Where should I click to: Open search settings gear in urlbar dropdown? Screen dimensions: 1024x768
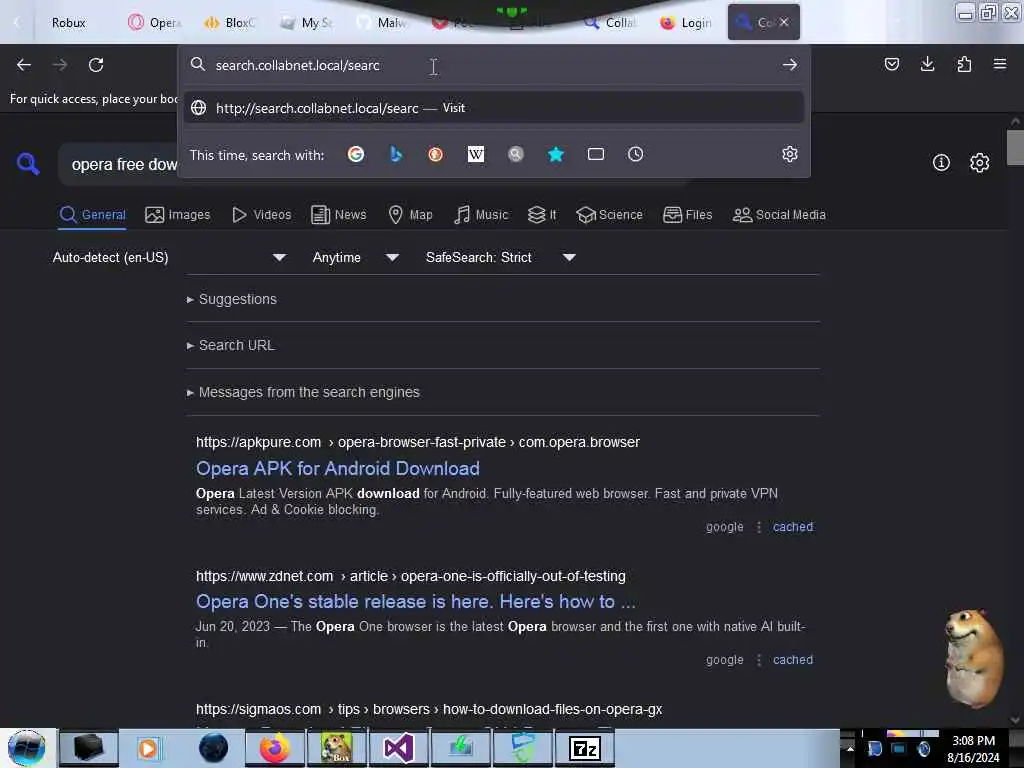(790, 154)
